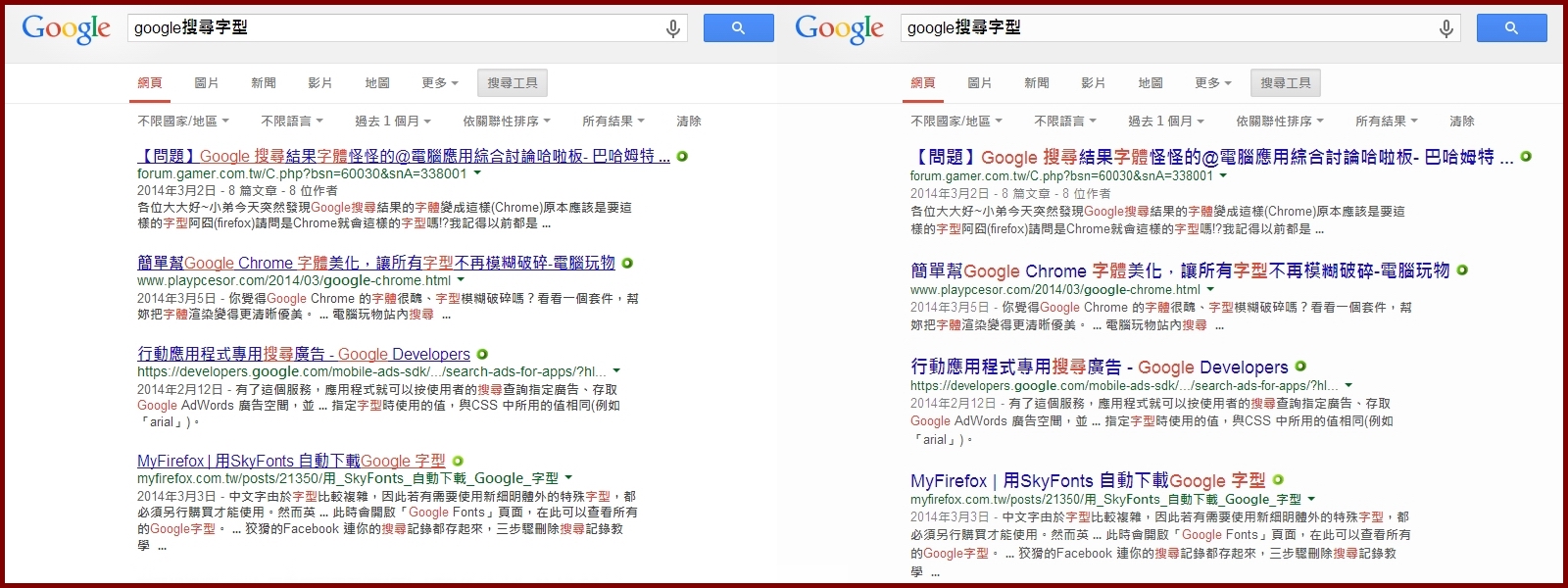Expand arrow after forum.gamer.com.tw URL, right window

[1223, 176]
